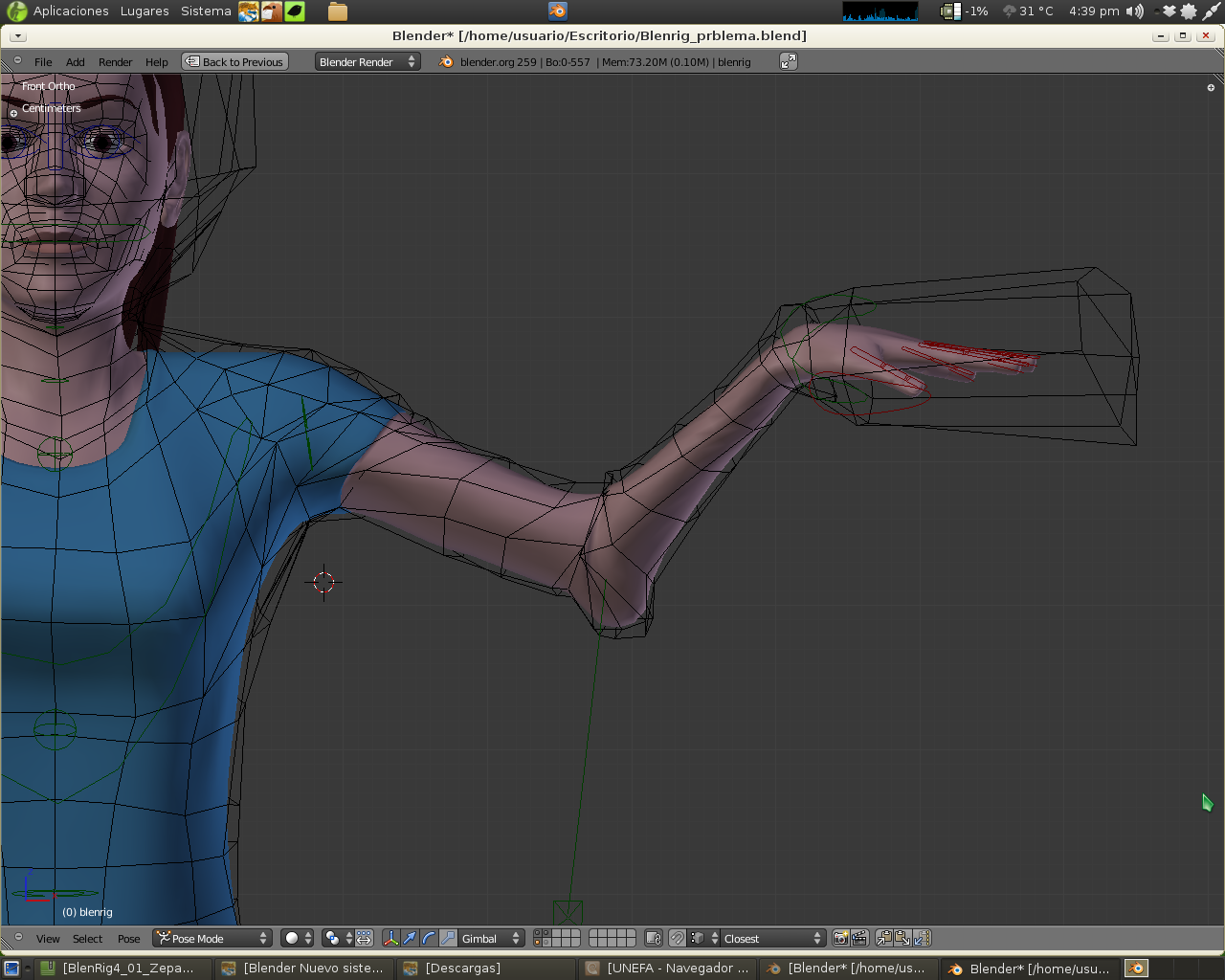Open the Aplicaciones system menu
Image resolution: width=1225 pixels, height=980 pixels.
point(70,11)
